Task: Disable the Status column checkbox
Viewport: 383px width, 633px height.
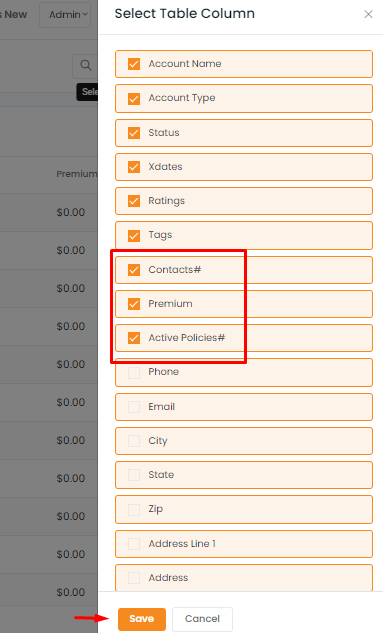Action: [x=134, y=133]
